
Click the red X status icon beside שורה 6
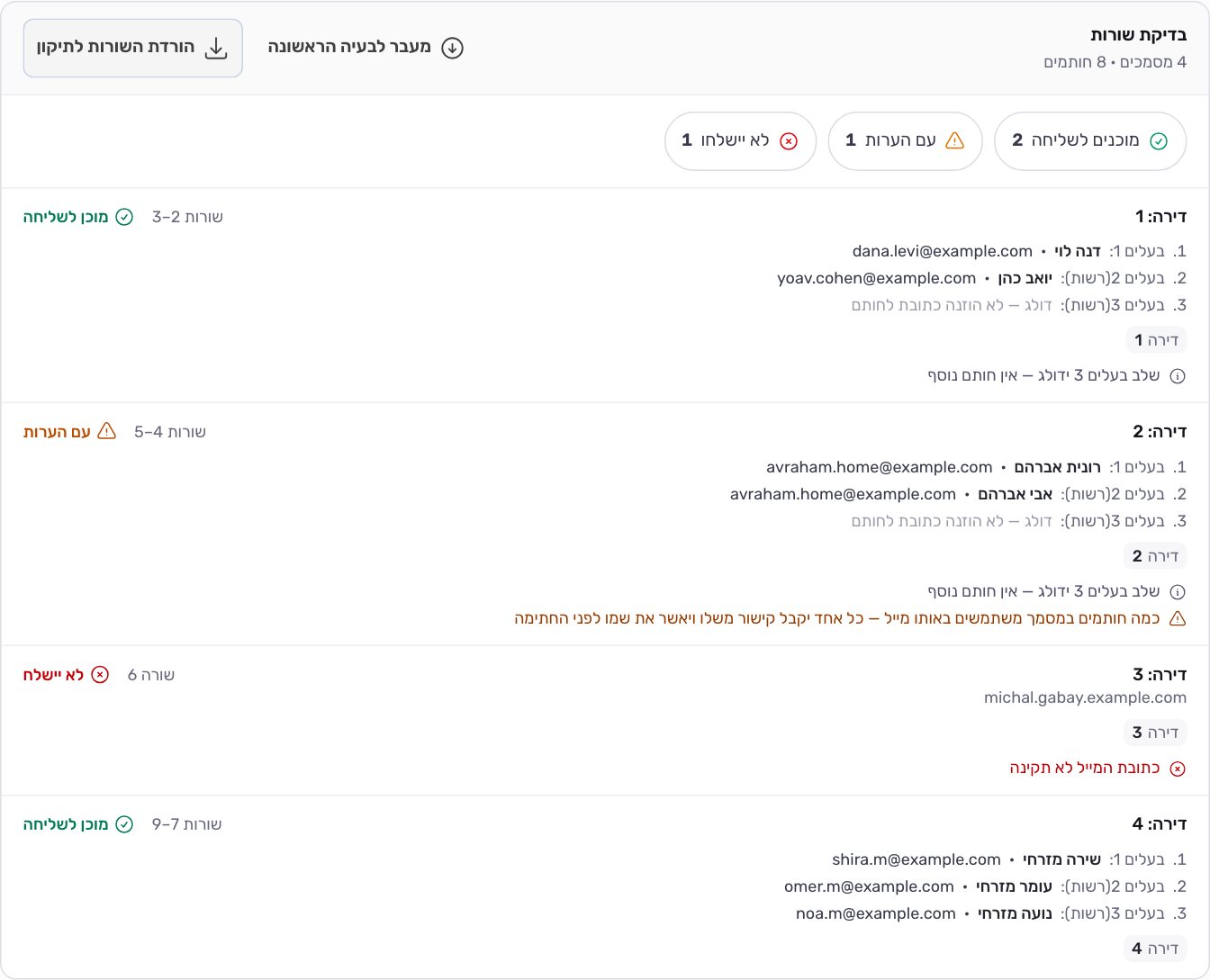click(100, 675)
